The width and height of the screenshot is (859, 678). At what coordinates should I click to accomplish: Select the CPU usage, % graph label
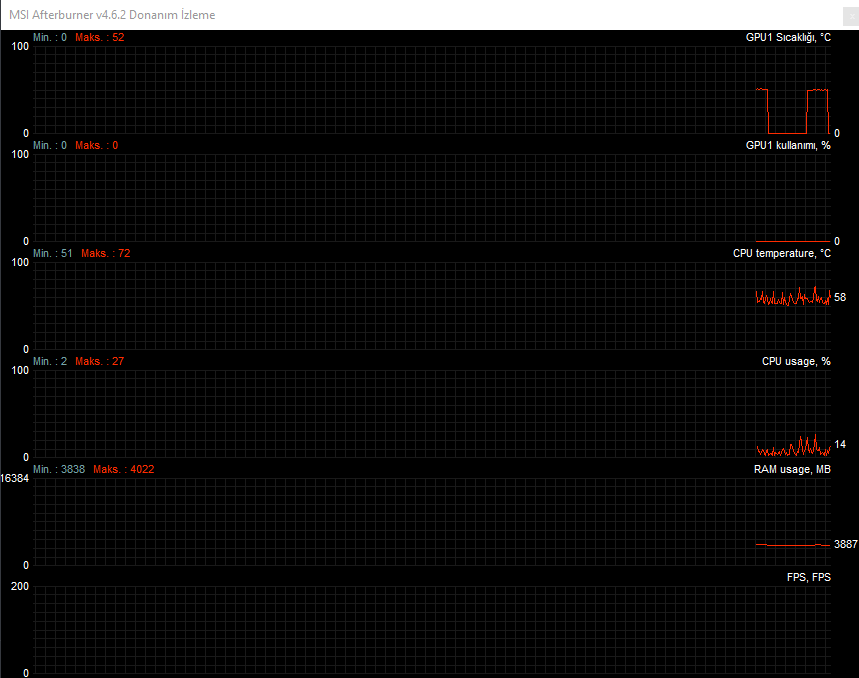click(x=796, y=361)
